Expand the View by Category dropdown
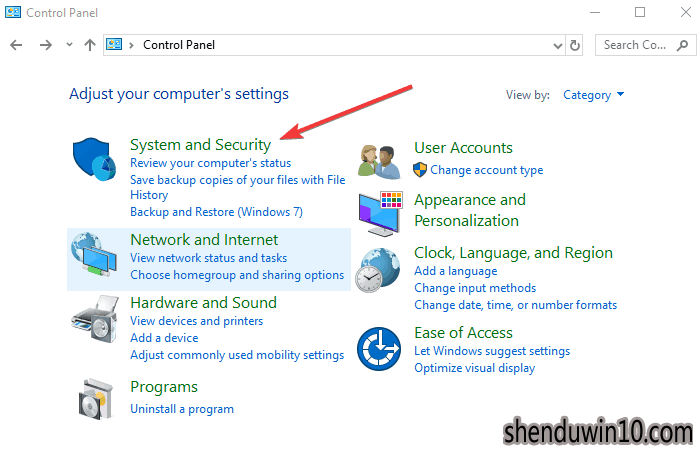The height and width of the screenshot is (458, 698). (593, 95)
